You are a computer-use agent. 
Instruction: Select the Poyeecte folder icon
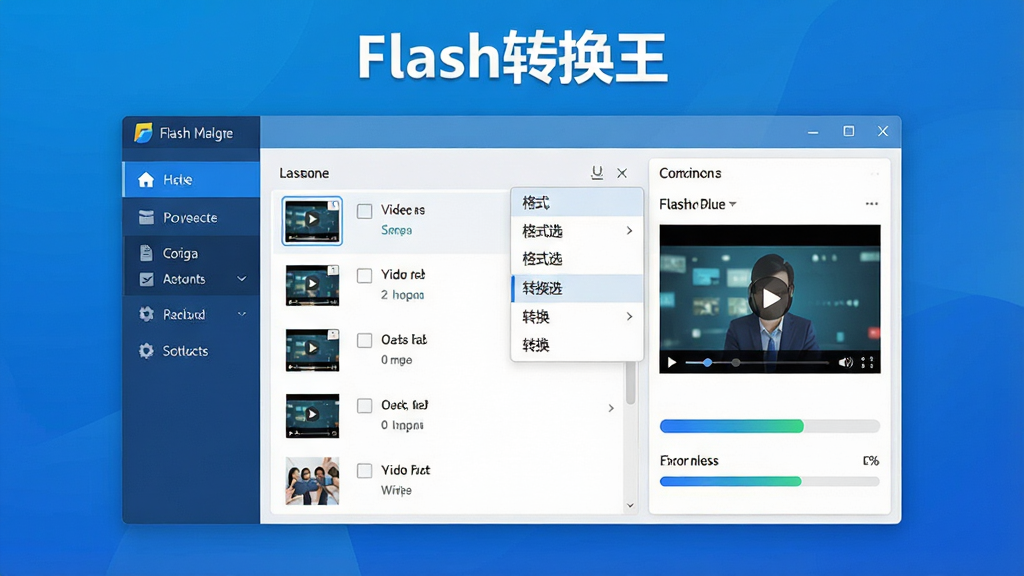(146, 217)
